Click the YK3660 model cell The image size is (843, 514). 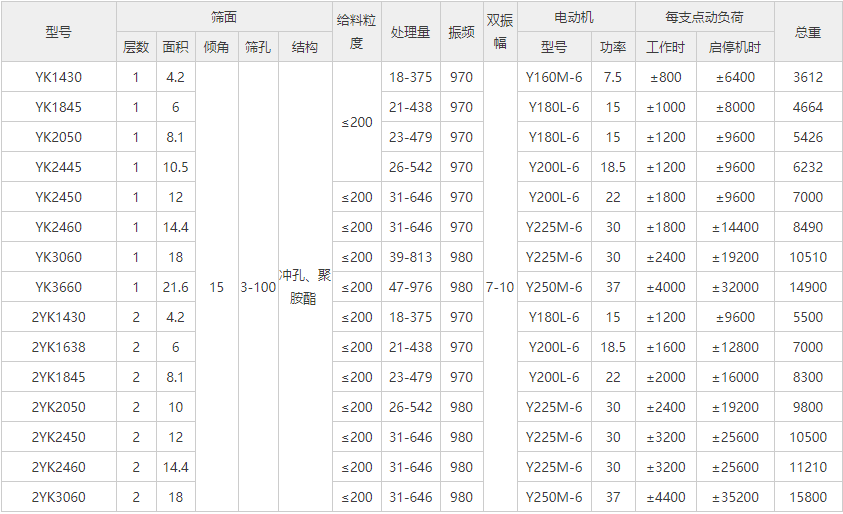point(59,287)
